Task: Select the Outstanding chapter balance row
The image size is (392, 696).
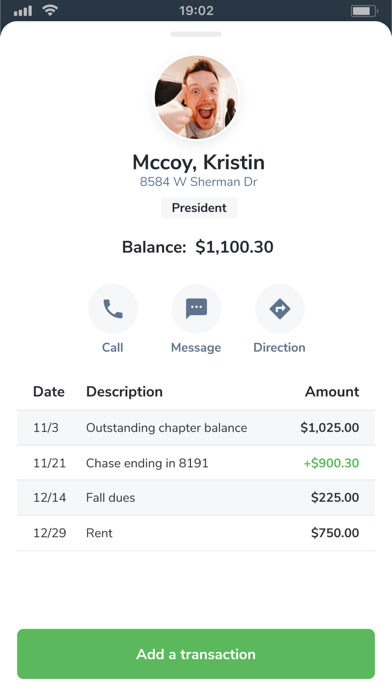Action: point(196,428)
